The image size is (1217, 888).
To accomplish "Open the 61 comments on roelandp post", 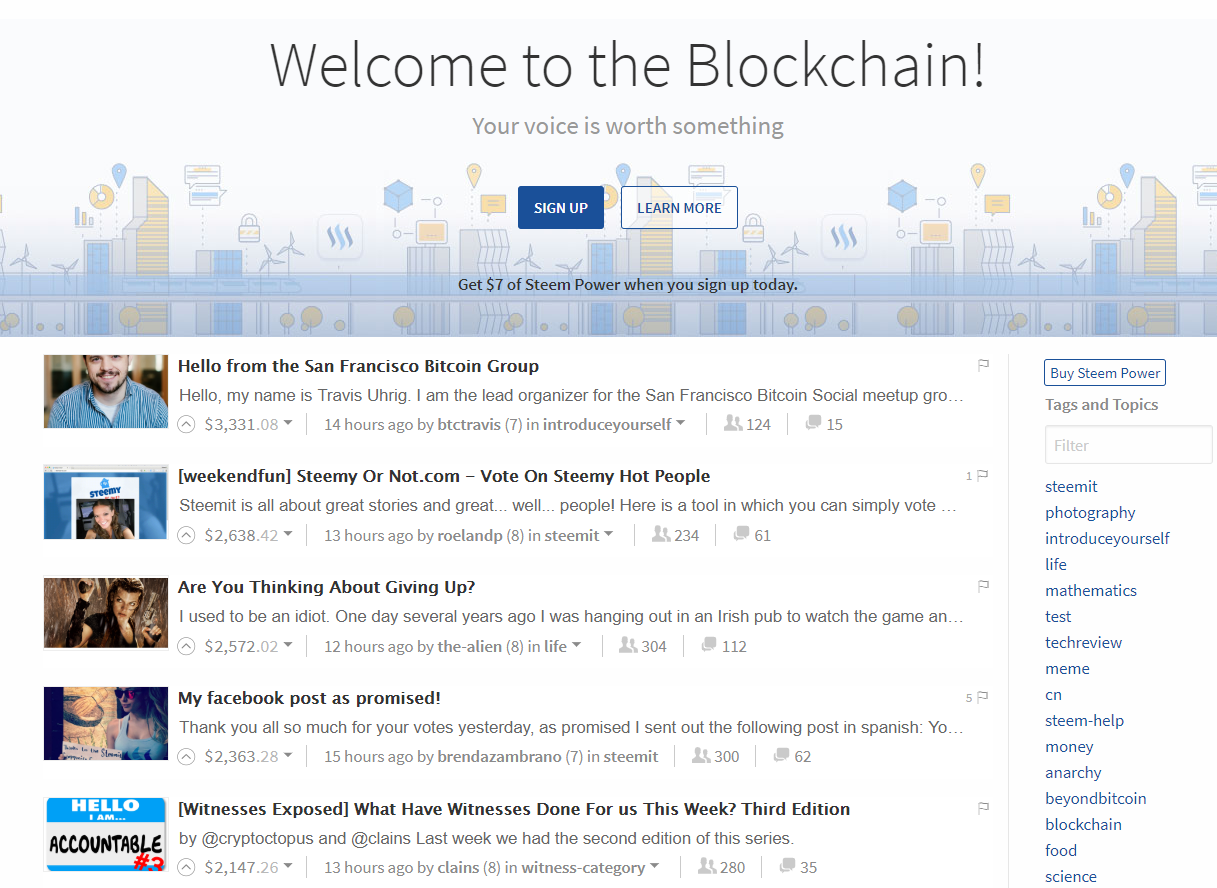I will [752, 535].
